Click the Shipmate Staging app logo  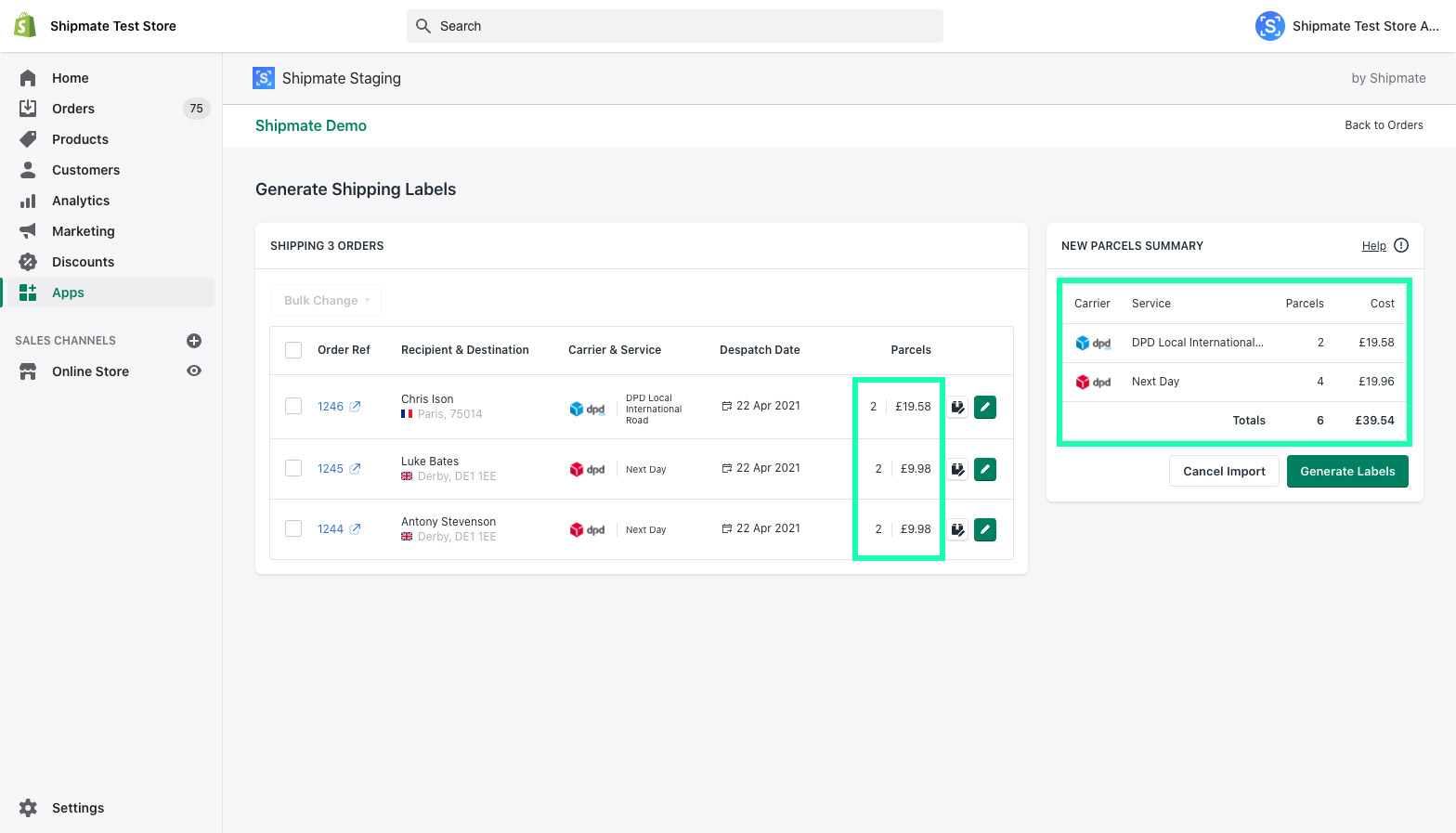click(x=264, y=79)
